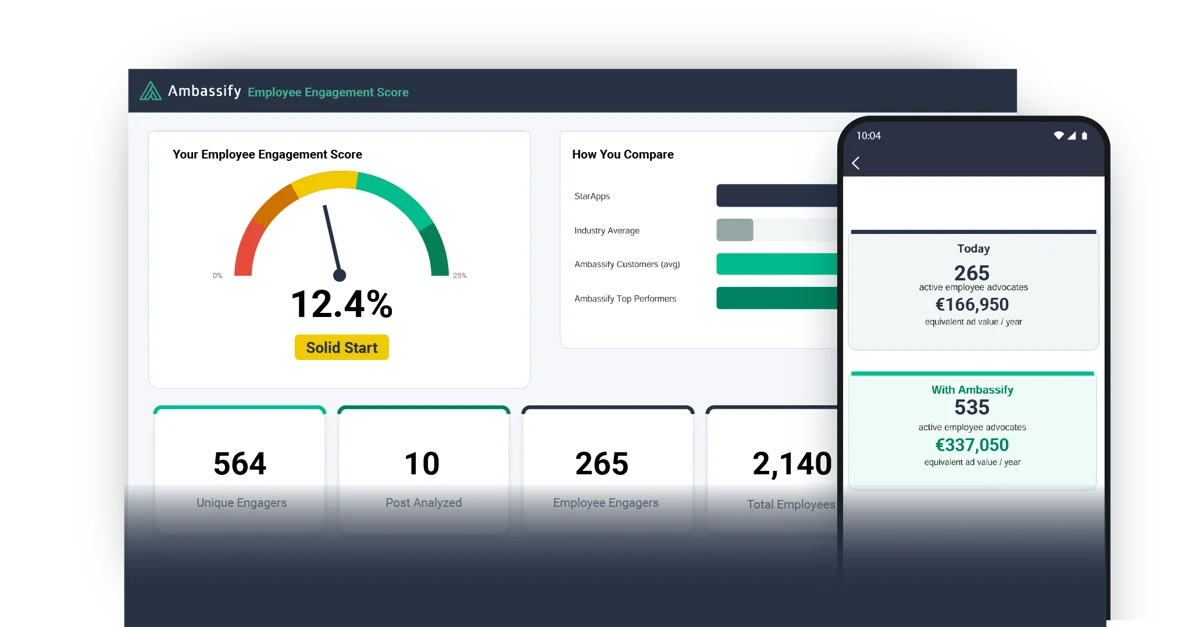Tap the "With Ambassify" heading on phone
This screenshot has height=627, width=1200.
point(972,390)
